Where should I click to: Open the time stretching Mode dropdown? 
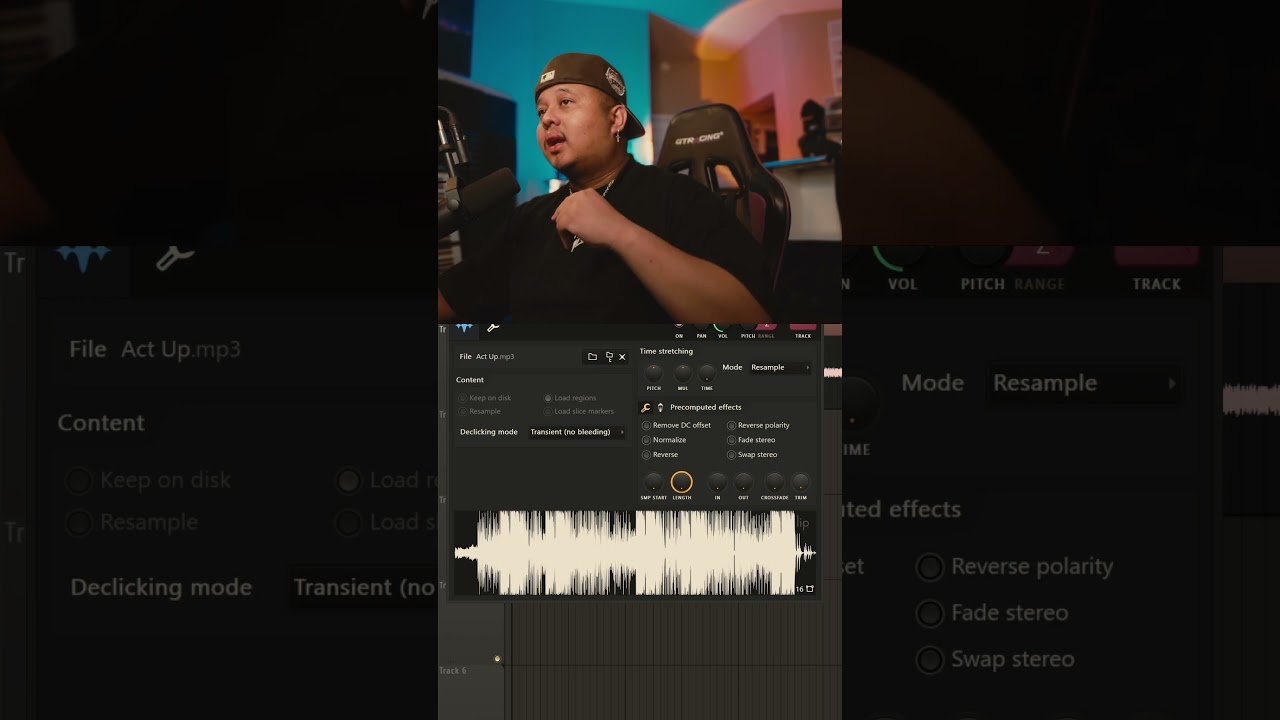(x=780, y=367)
